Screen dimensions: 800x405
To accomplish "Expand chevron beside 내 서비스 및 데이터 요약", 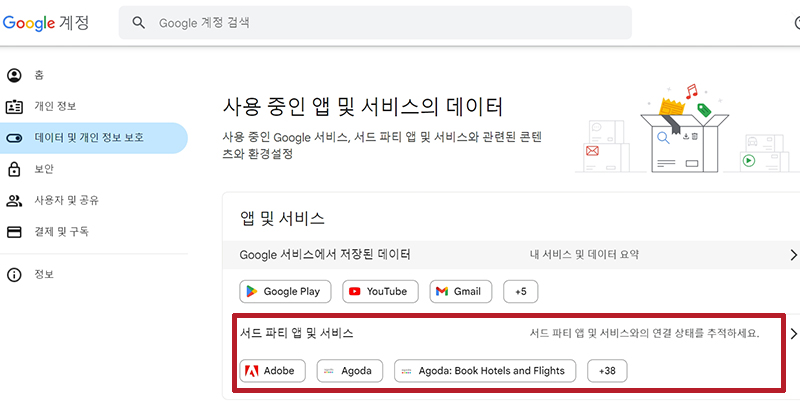I will point(793,255).
